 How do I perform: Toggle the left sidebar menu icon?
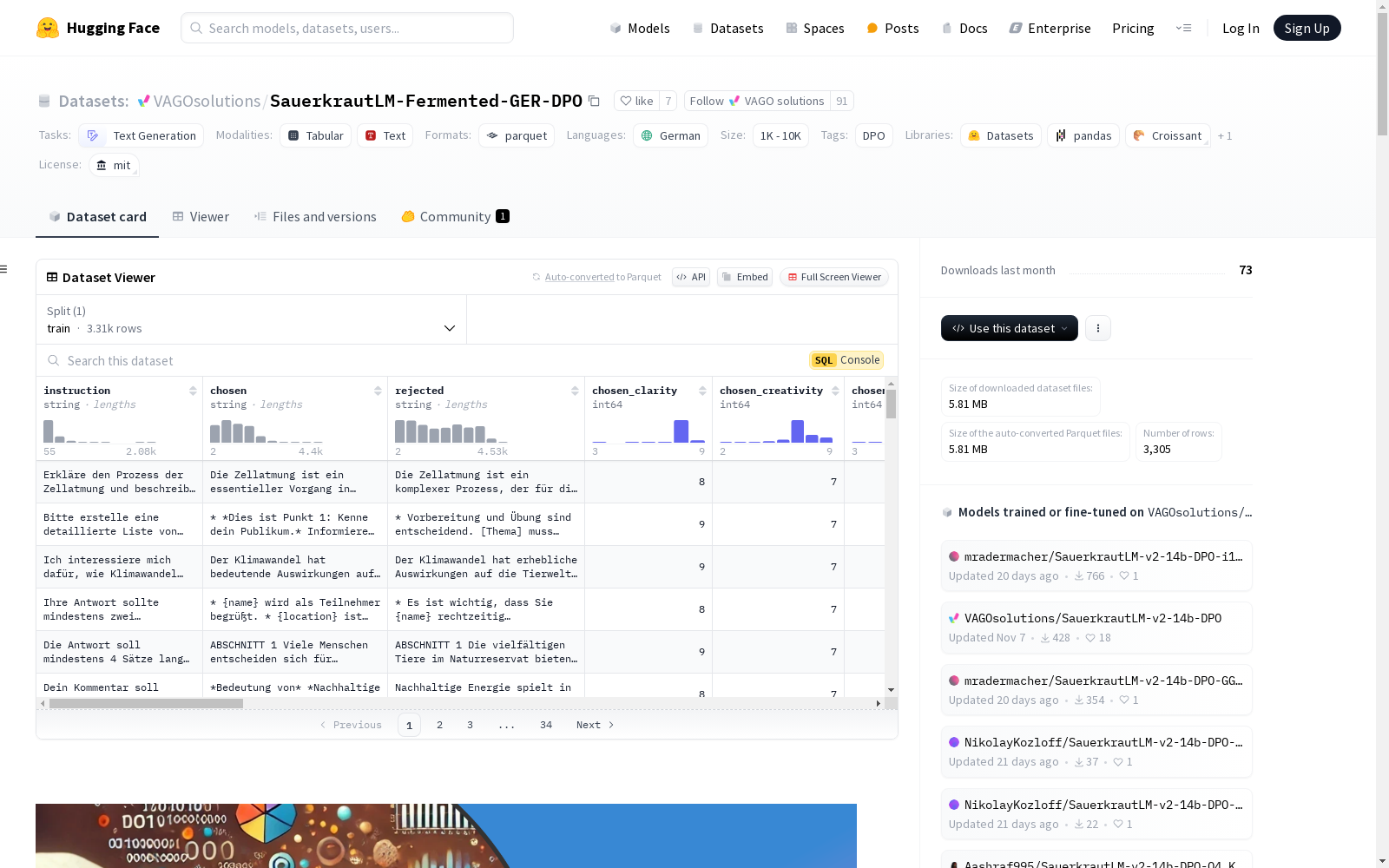tap(3, 269)
